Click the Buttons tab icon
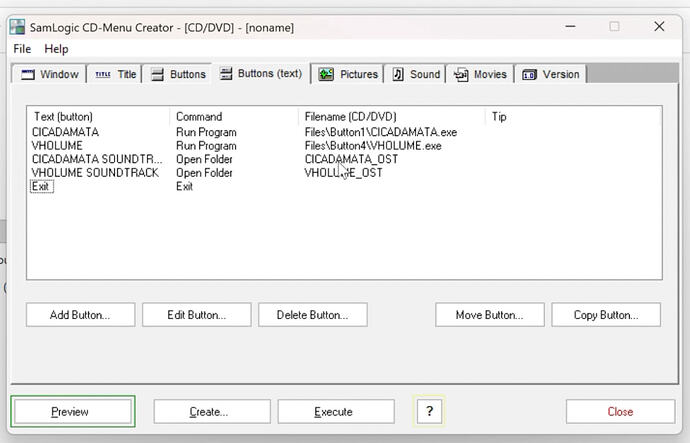Viewport: 690px width, 443px height. (x=158, y=74)
